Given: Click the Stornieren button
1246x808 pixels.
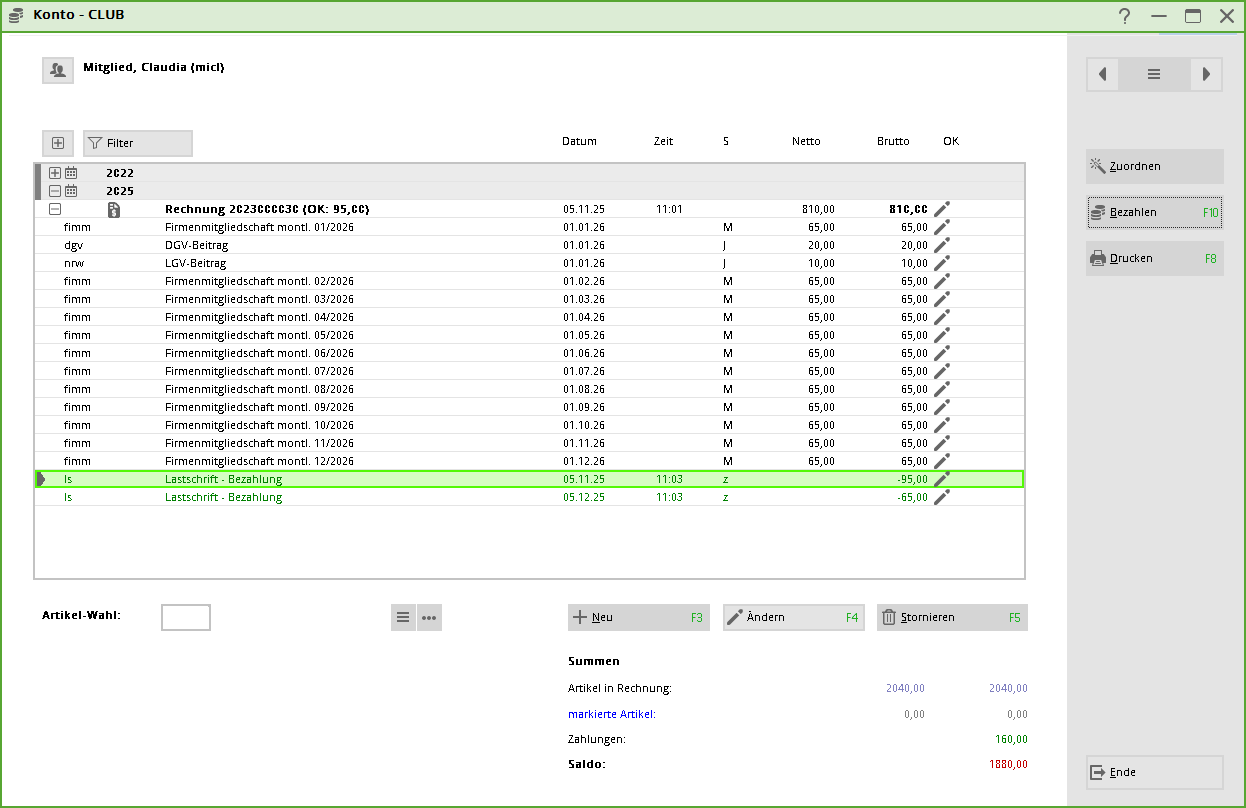Looking at the screenshot, I should click(x=951, y=618).
